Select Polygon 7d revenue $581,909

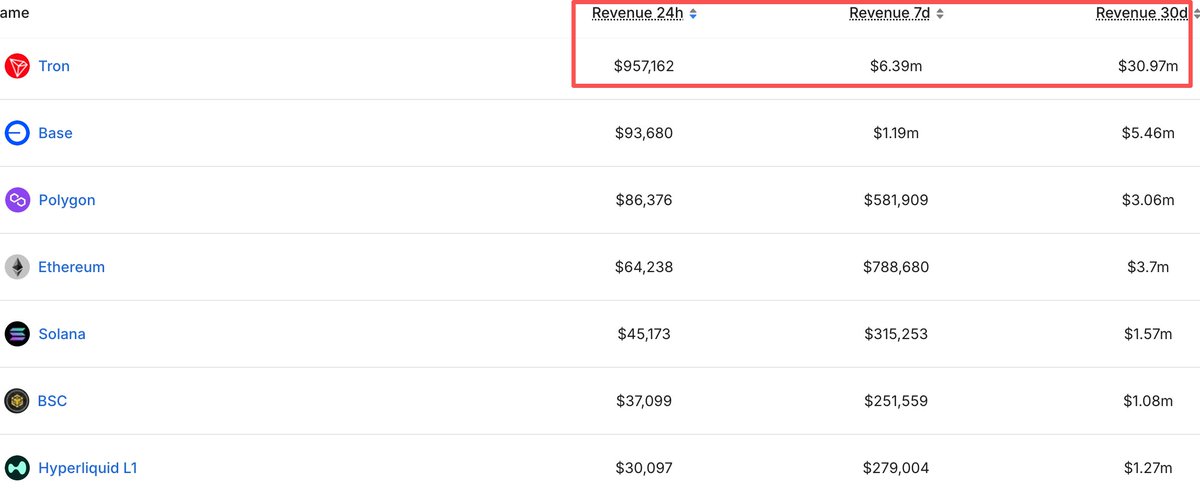coord(896,200)
